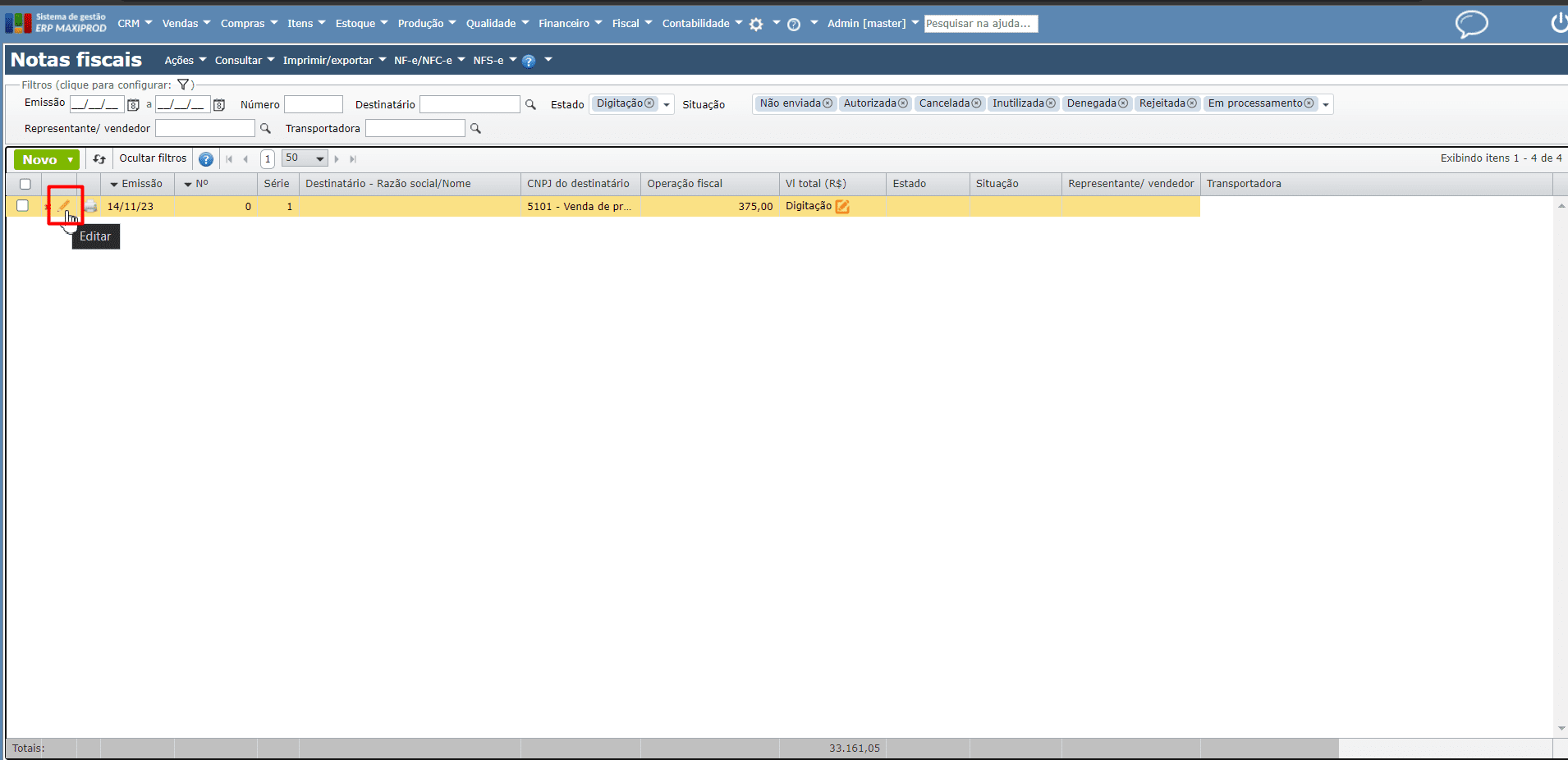Expand the arrow after the Notas fiscais help icon
Viewport: 1568px width, 760px height.
pyautogui.click(x=548, y=60)
